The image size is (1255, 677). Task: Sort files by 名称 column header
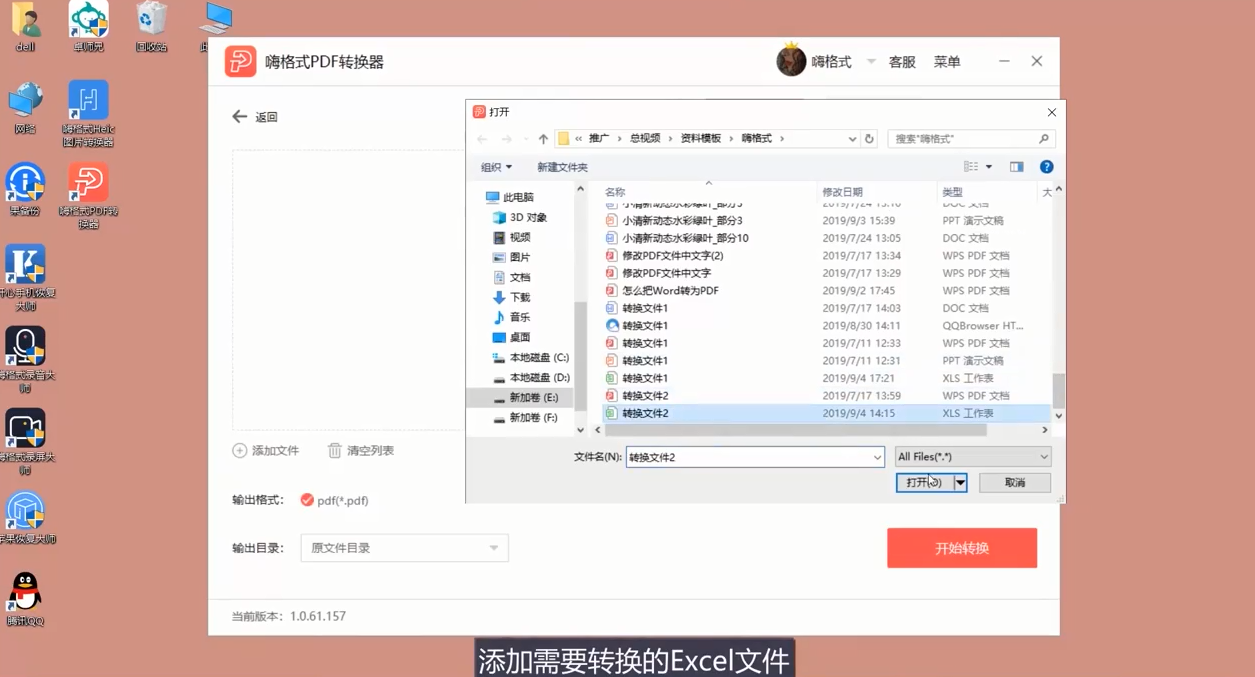coord(615,192)
